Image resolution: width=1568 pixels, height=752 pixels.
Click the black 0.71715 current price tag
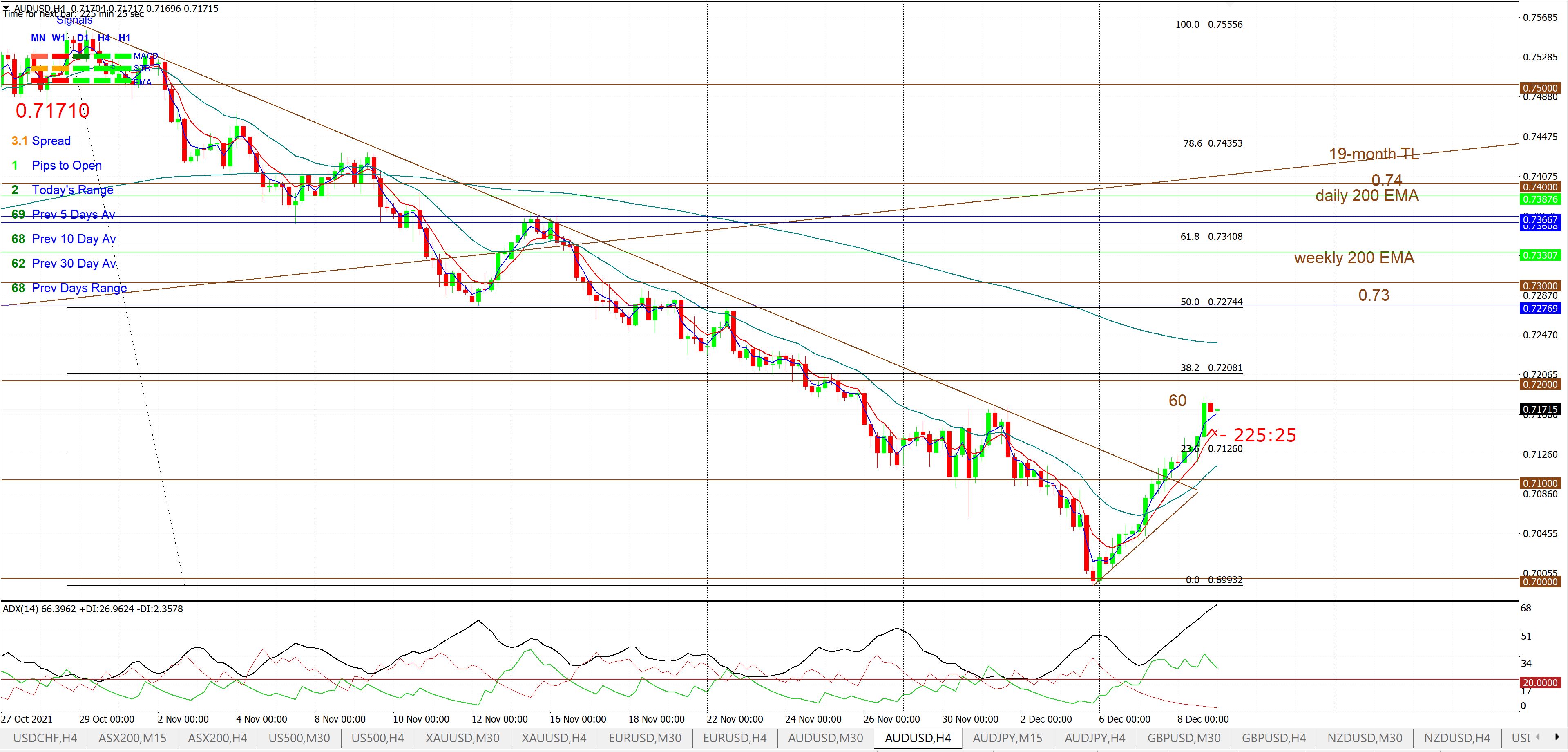(1540, 409)
